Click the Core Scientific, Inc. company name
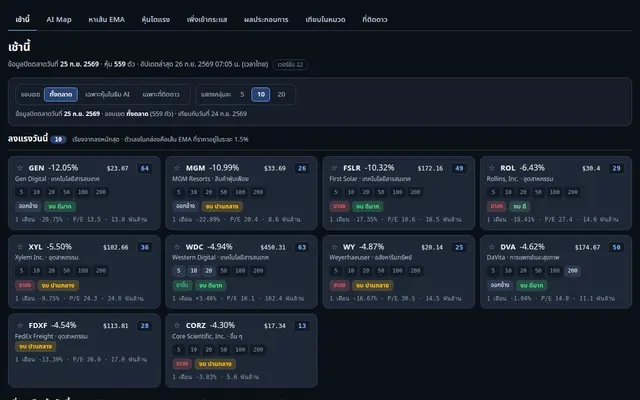 [x=198, y=336]
